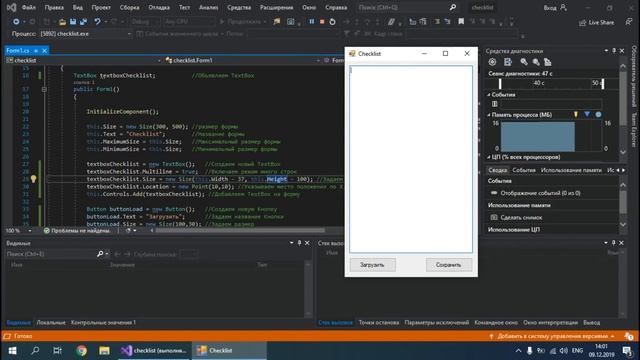Stop debugging with the red square

click(322, 22)
